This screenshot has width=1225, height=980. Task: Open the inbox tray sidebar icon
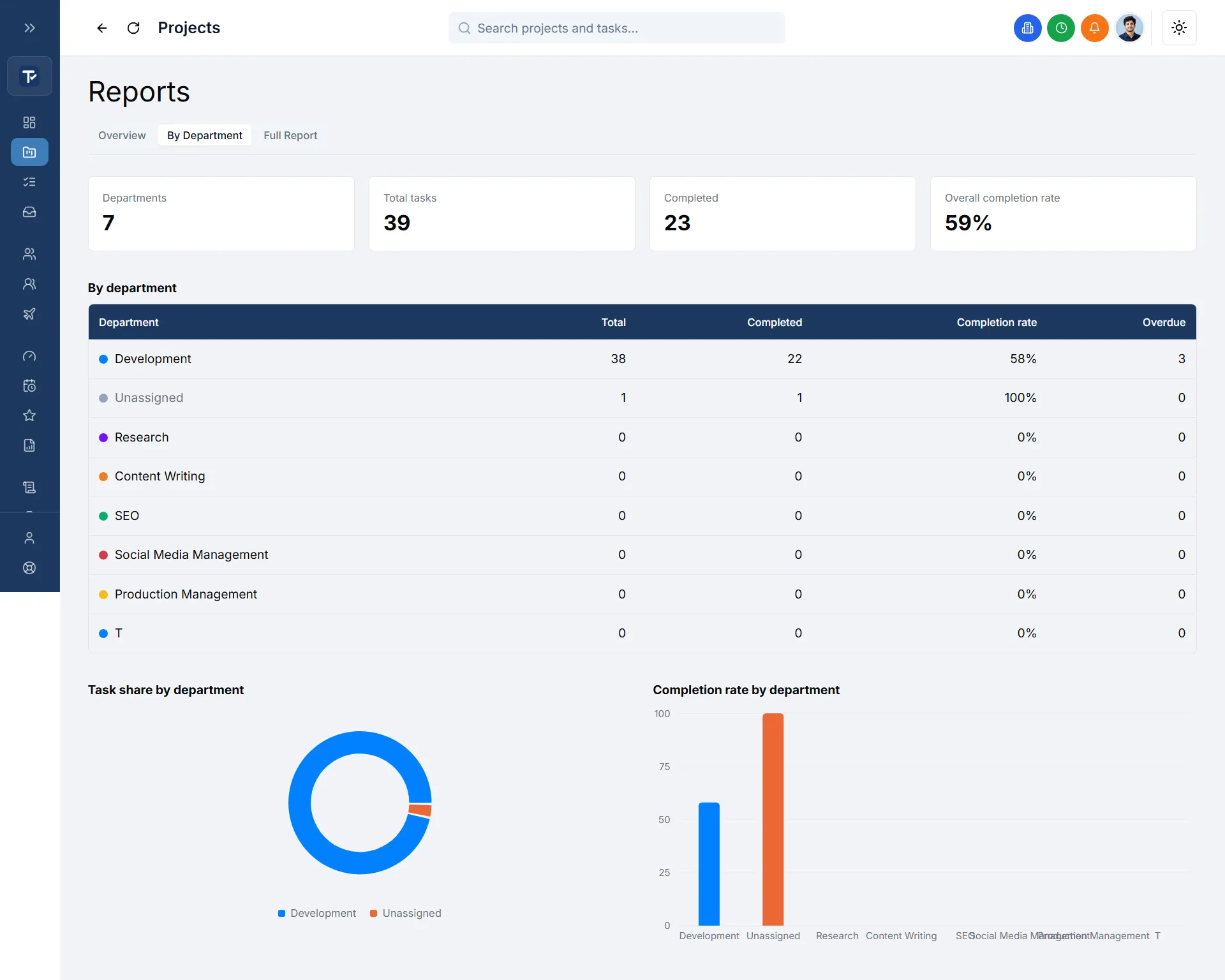(x=29, y=212)
